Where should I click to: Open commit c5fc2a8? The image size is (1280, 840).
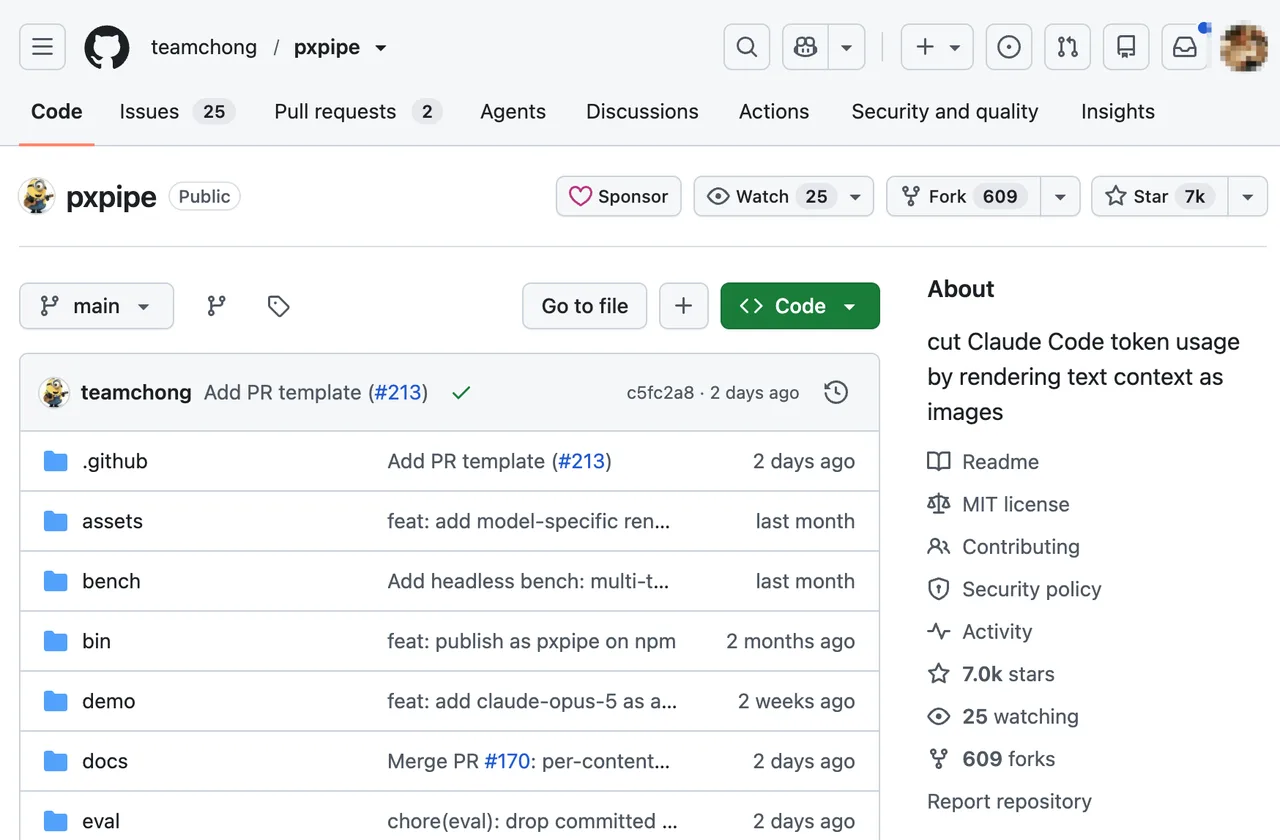pos(660,393)
